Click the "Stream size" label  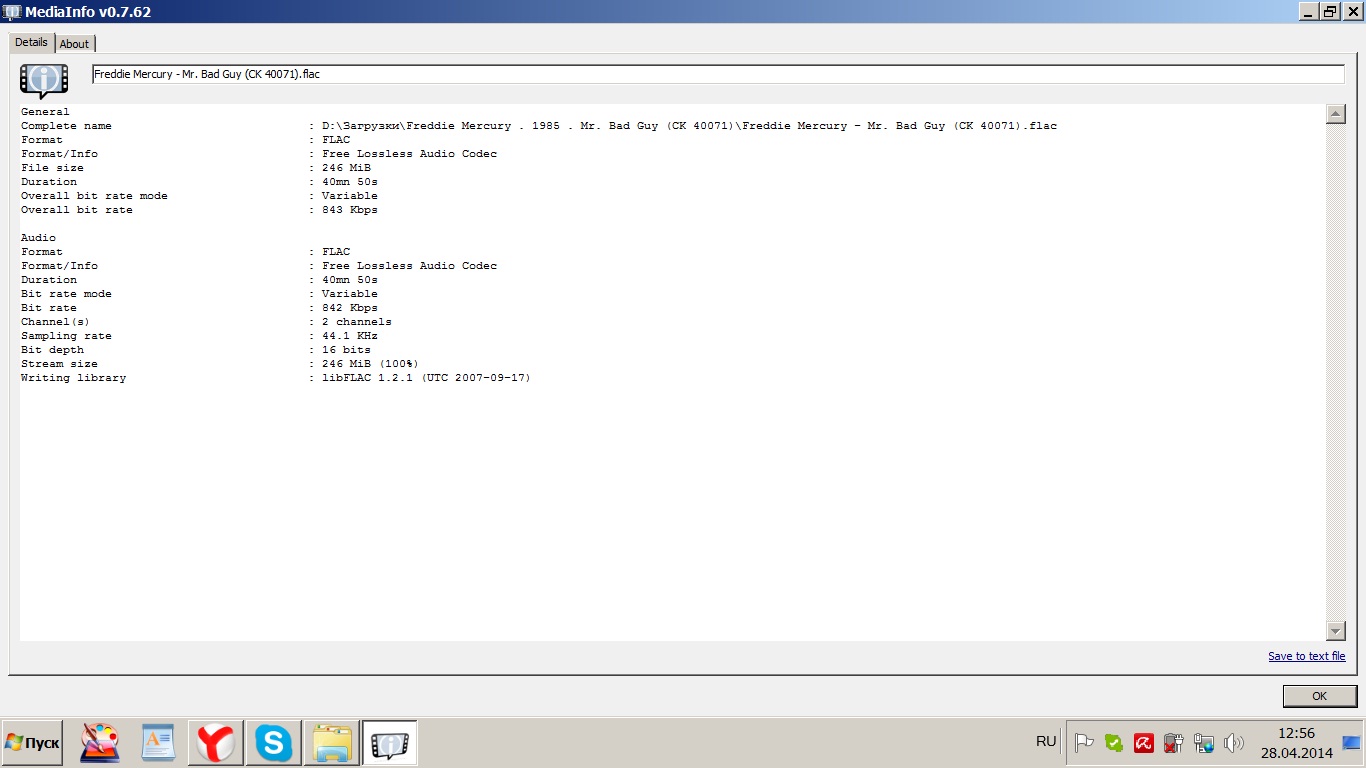click(x=59, y=364)
